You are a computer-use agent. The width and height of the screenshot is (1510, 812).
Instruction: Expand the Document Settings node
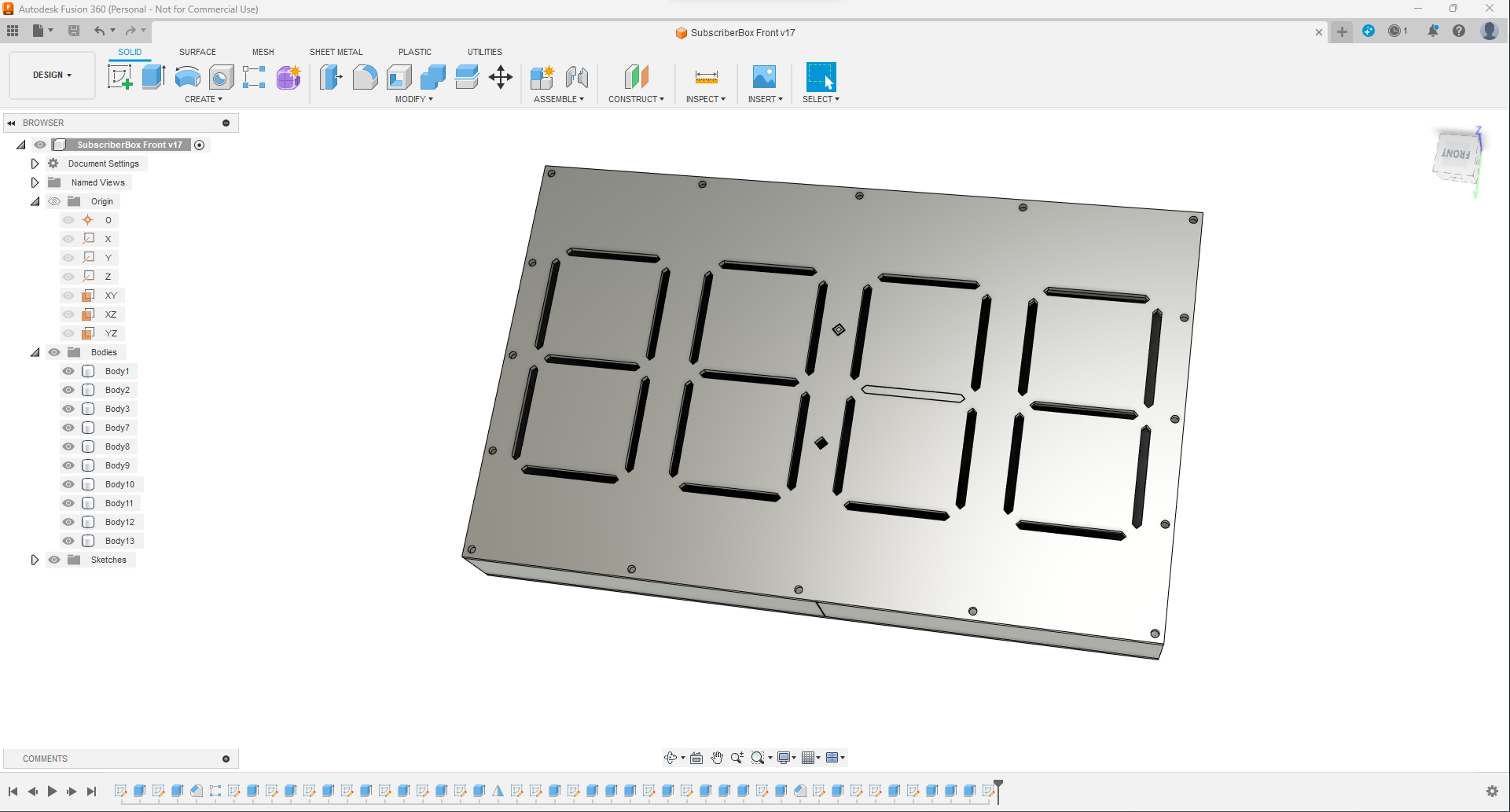35,163
